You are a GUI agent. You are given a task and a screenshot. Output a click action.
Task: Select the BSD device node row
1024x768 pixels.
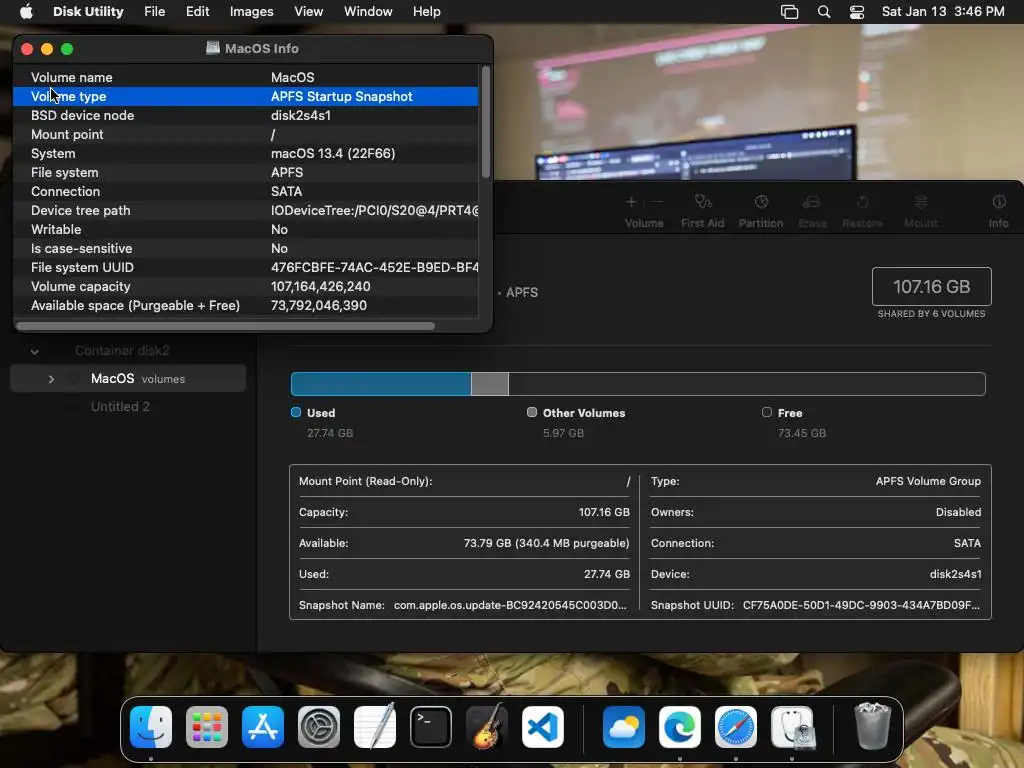tap(246, 115)
